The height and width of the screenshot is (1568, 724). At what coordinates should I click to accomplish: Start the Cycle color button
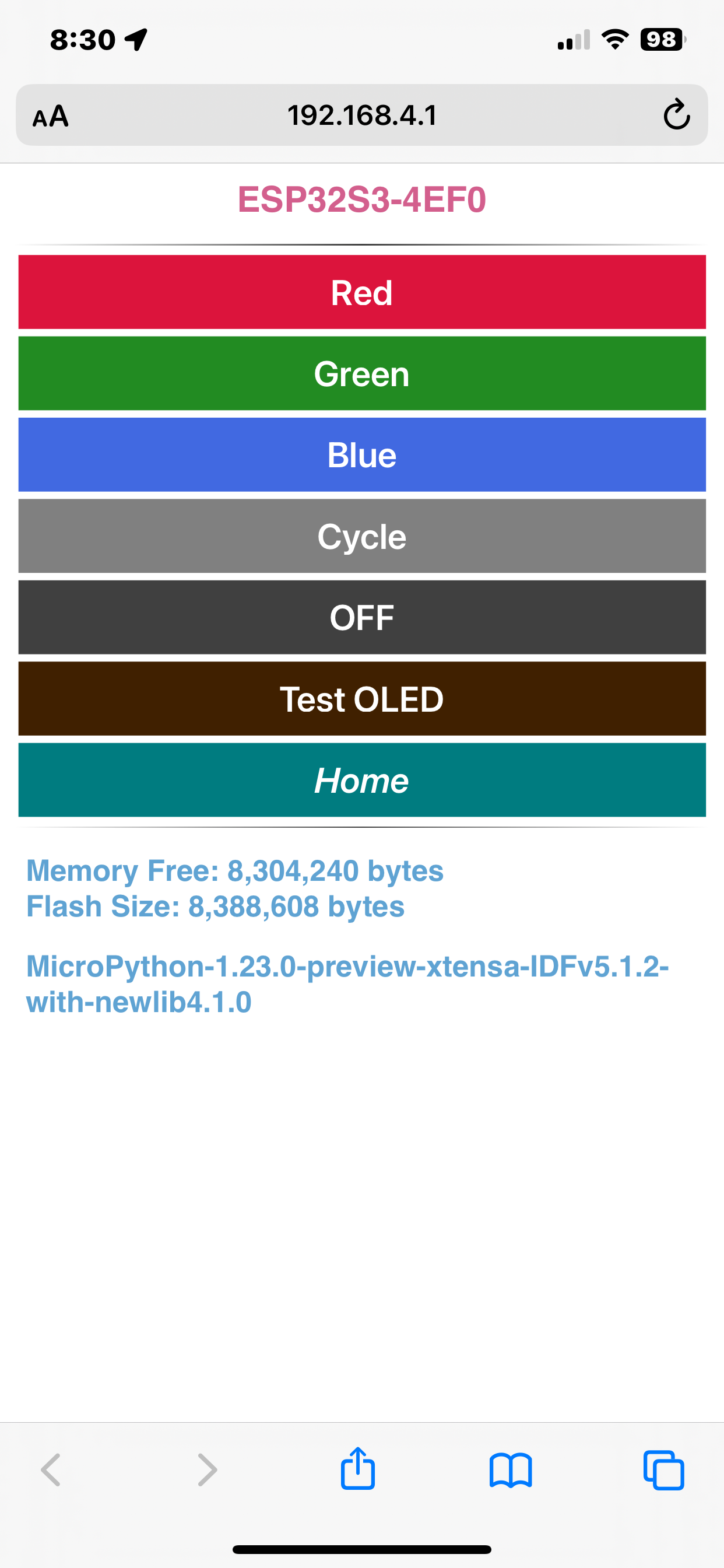click(x=362, y=535)
